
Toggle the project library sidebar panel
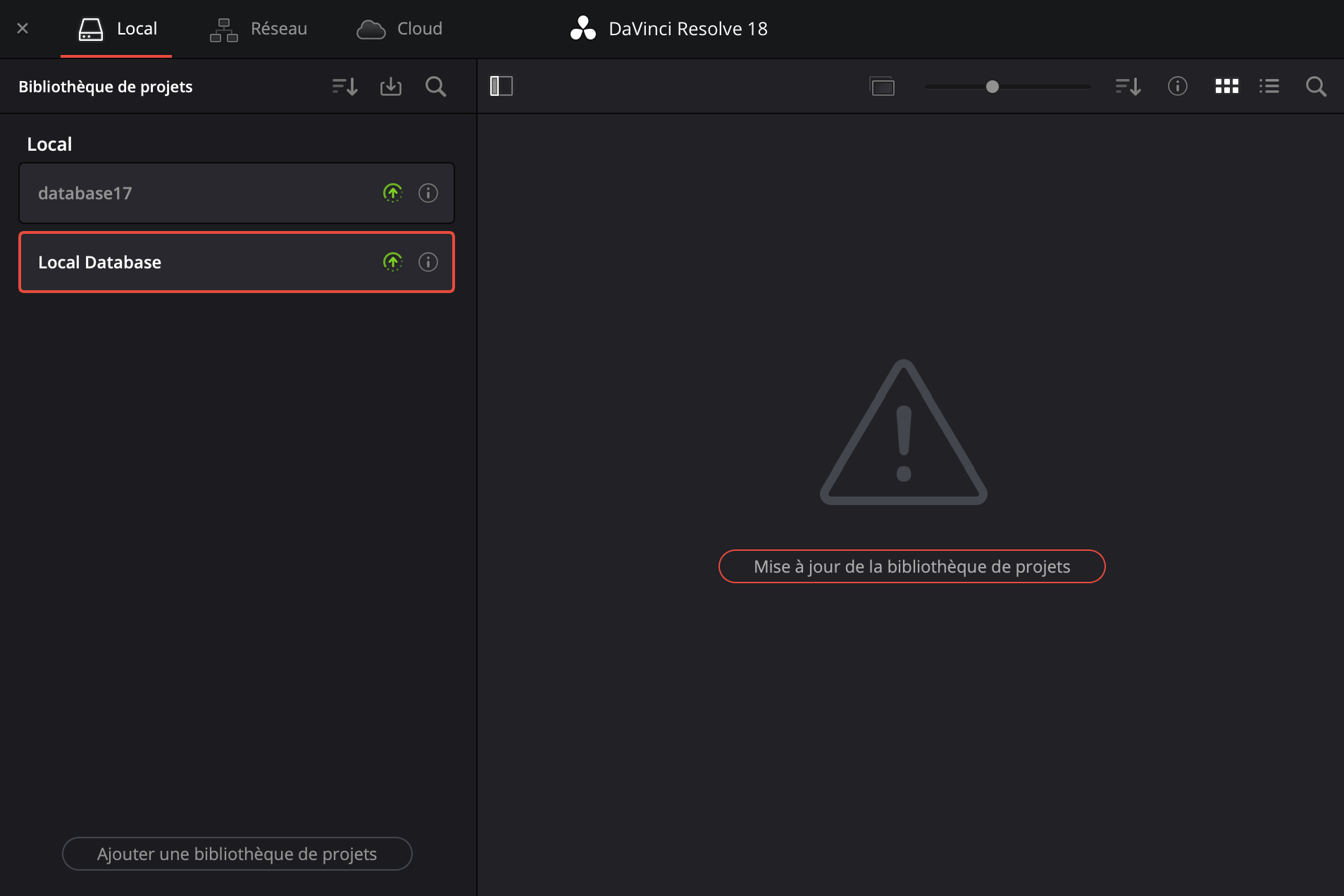pos(502,87)
